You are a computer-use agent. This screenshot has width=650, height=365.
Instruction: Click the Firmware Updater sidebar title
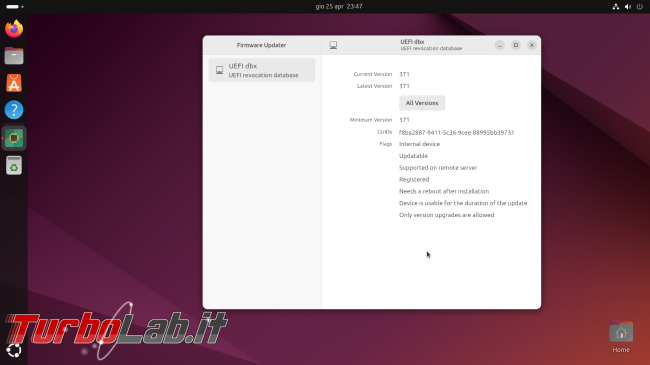[262, 45]
